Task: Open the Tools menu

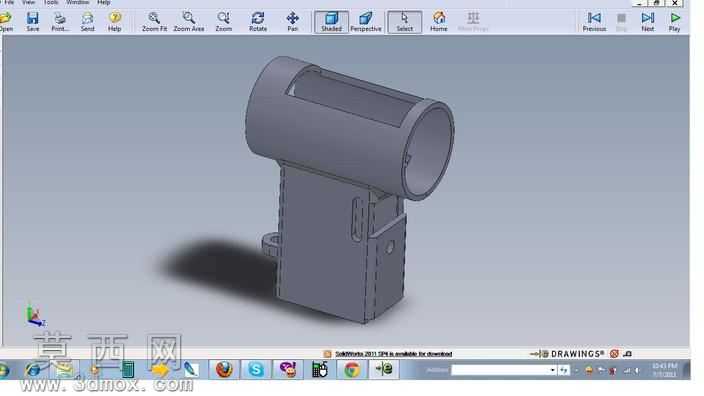Action: click(x=51, y=3)
